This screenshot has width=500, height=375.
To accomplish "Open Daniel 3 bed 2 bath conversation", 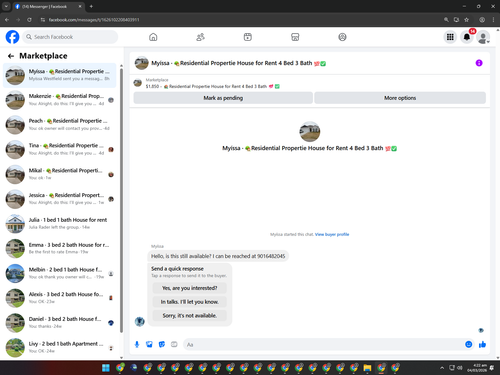I will (x=60, y=323).
